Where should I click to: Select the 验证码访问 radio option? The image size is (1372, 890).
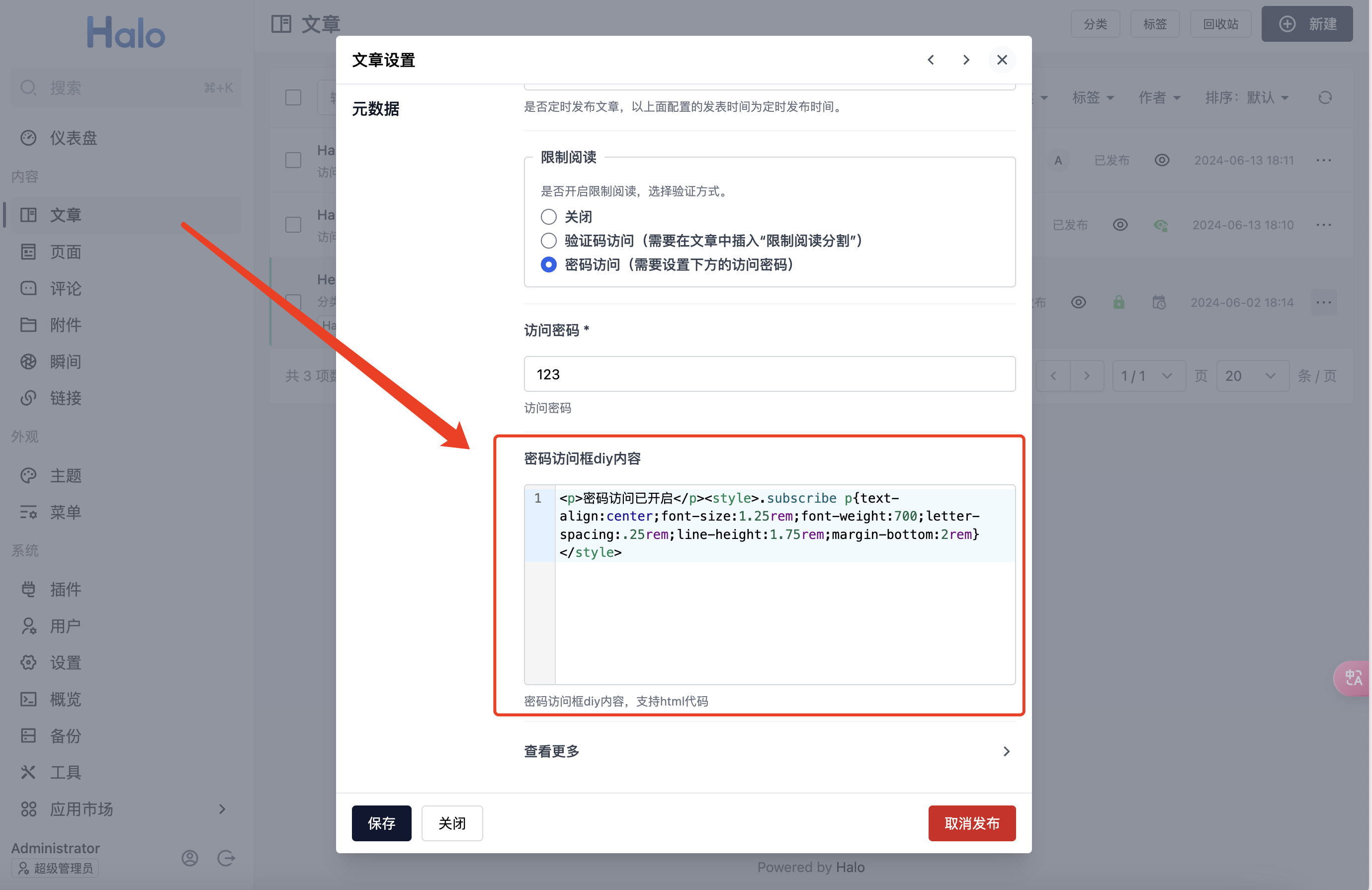click(x=549, y=240)
